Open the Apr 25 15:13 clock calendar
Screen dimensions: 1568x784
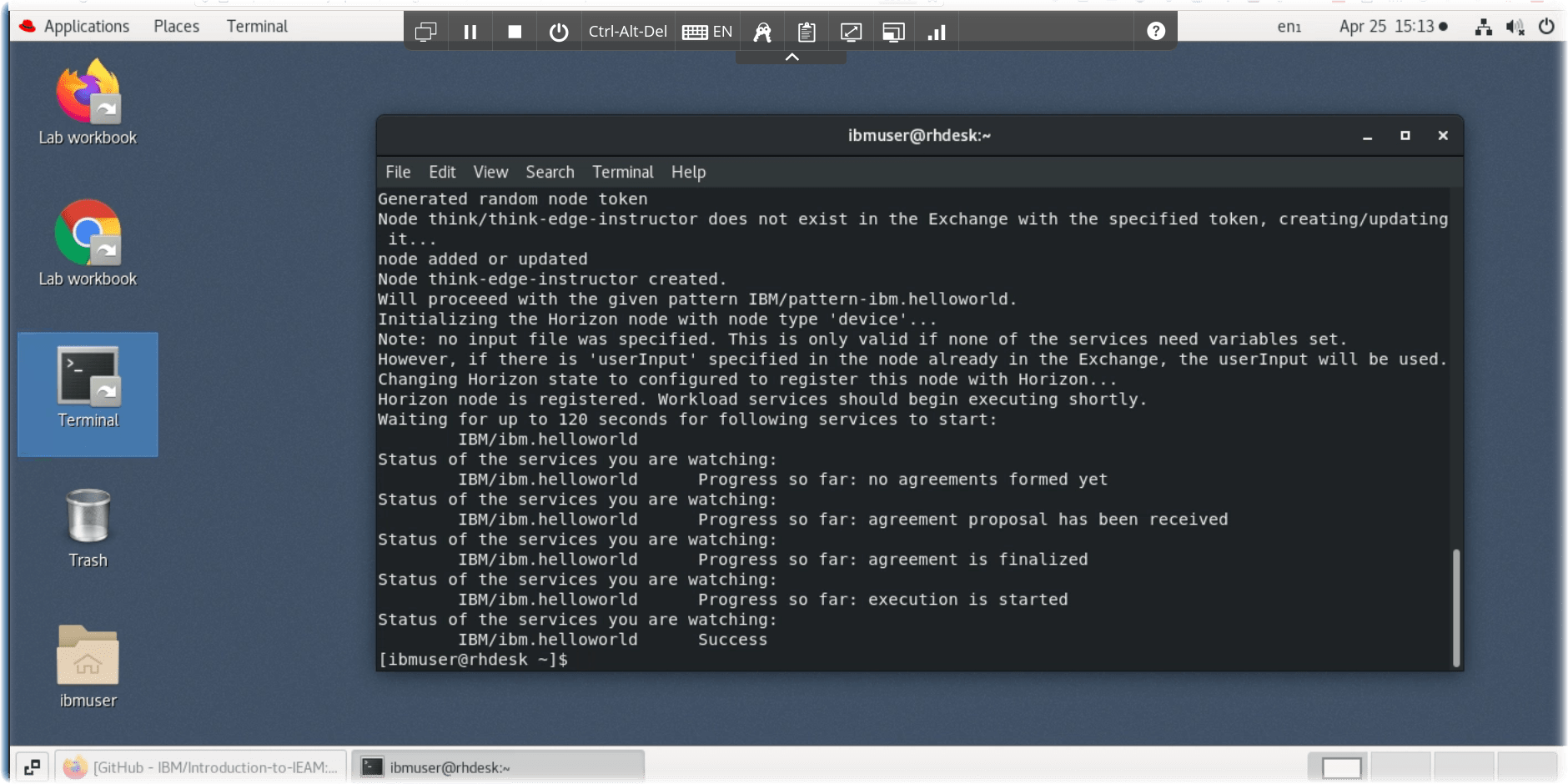1393,26
